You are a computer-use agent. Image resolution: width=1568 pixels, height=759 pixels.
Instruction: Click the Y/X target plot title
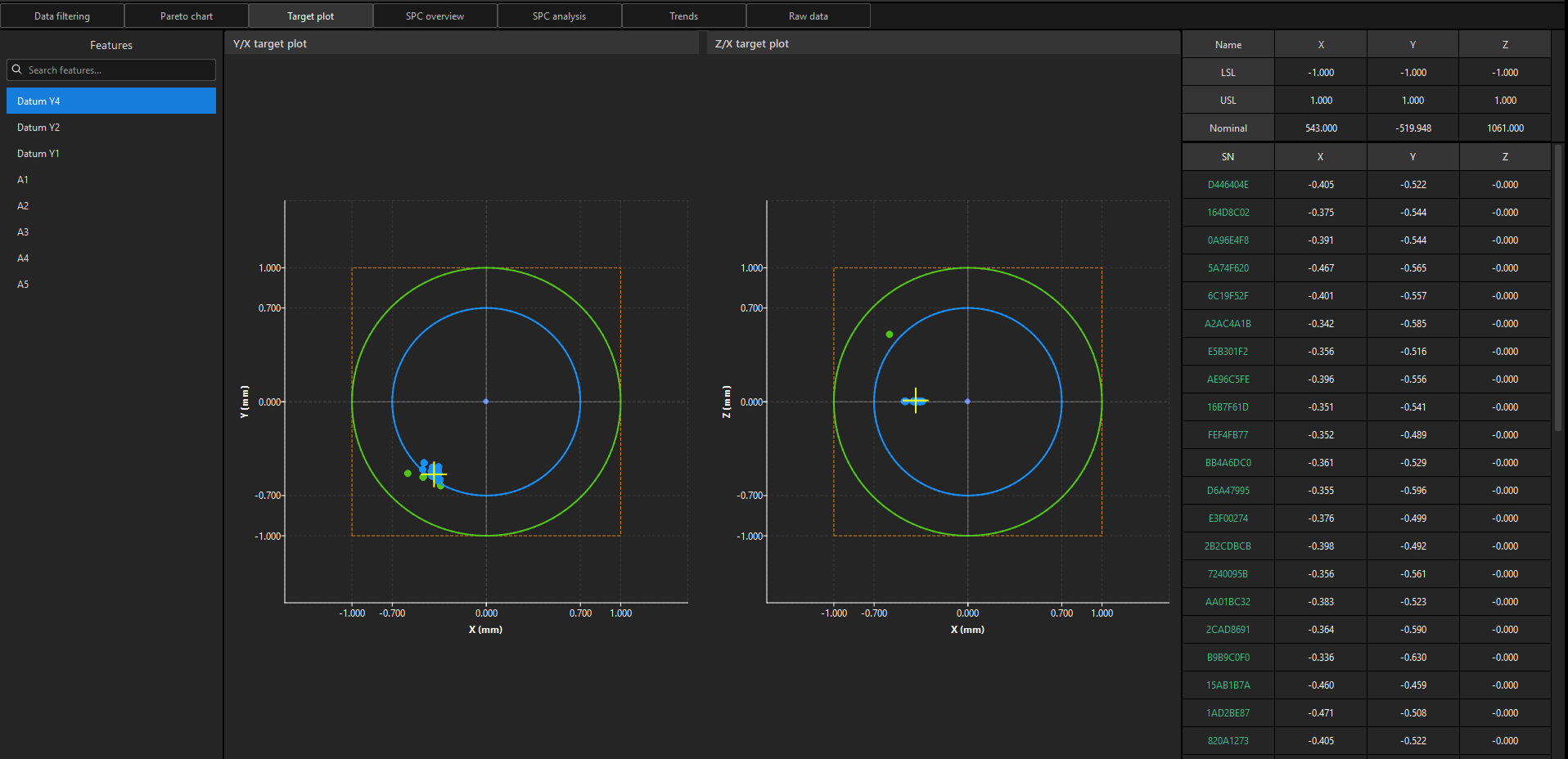pos(270,44)
